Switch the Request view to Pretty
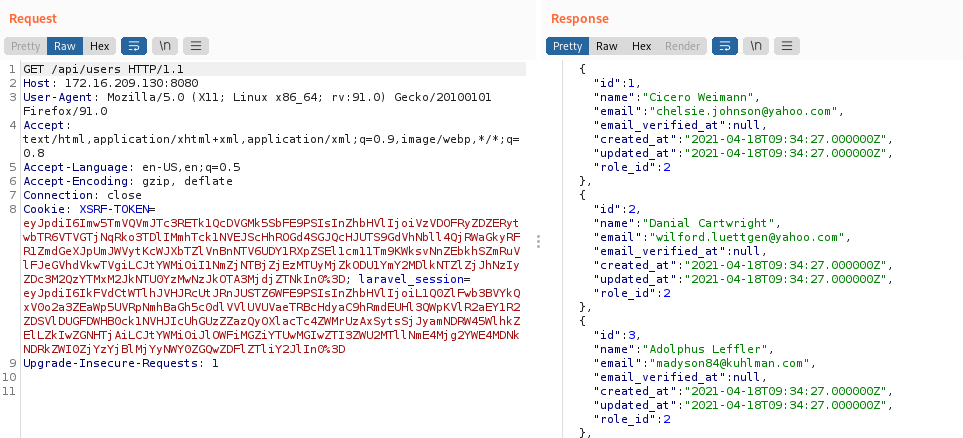Screen dimensions: 963x438 pos(25,46)
